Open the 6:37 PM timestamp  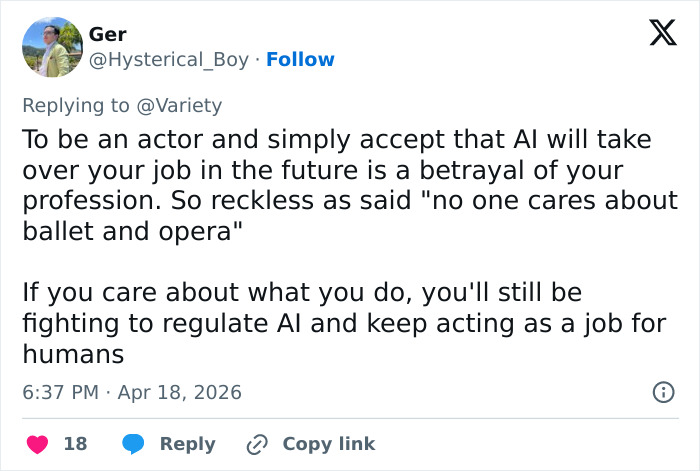(x=60, y=392)
